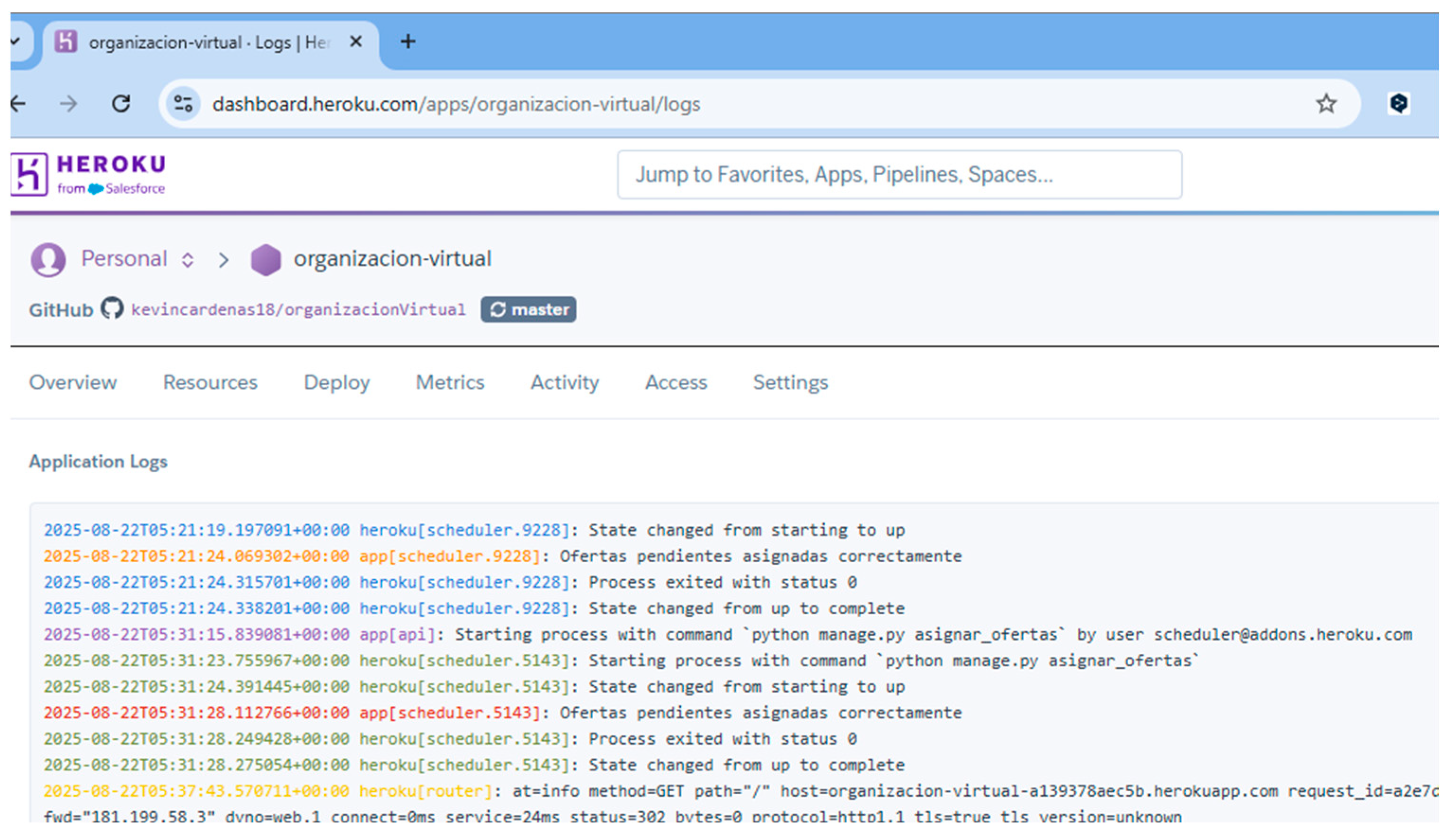This screenshot has height=840, width=1452.
Task: Open a new browser tab
Action: (408, 42)
